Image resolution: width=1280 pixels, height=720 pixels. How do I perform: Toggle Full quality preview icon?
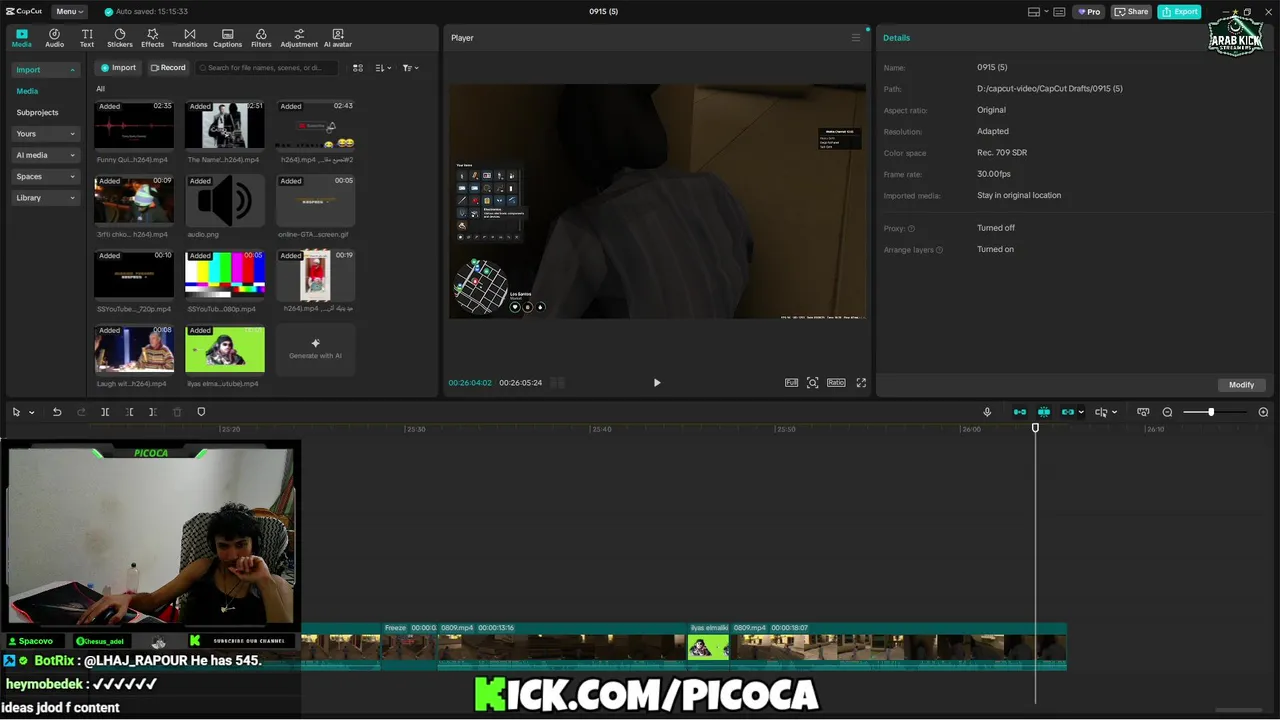(792, 383)
